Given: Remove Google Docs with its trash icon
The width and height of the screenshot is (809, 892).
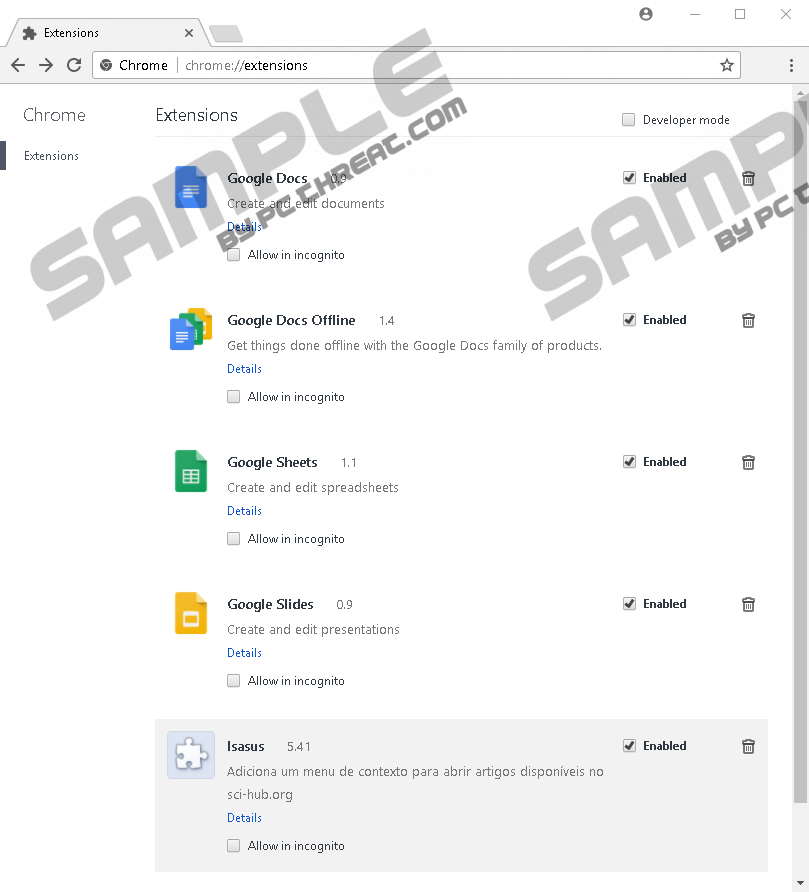Looking at the screenshot, I should click(748, 179).
